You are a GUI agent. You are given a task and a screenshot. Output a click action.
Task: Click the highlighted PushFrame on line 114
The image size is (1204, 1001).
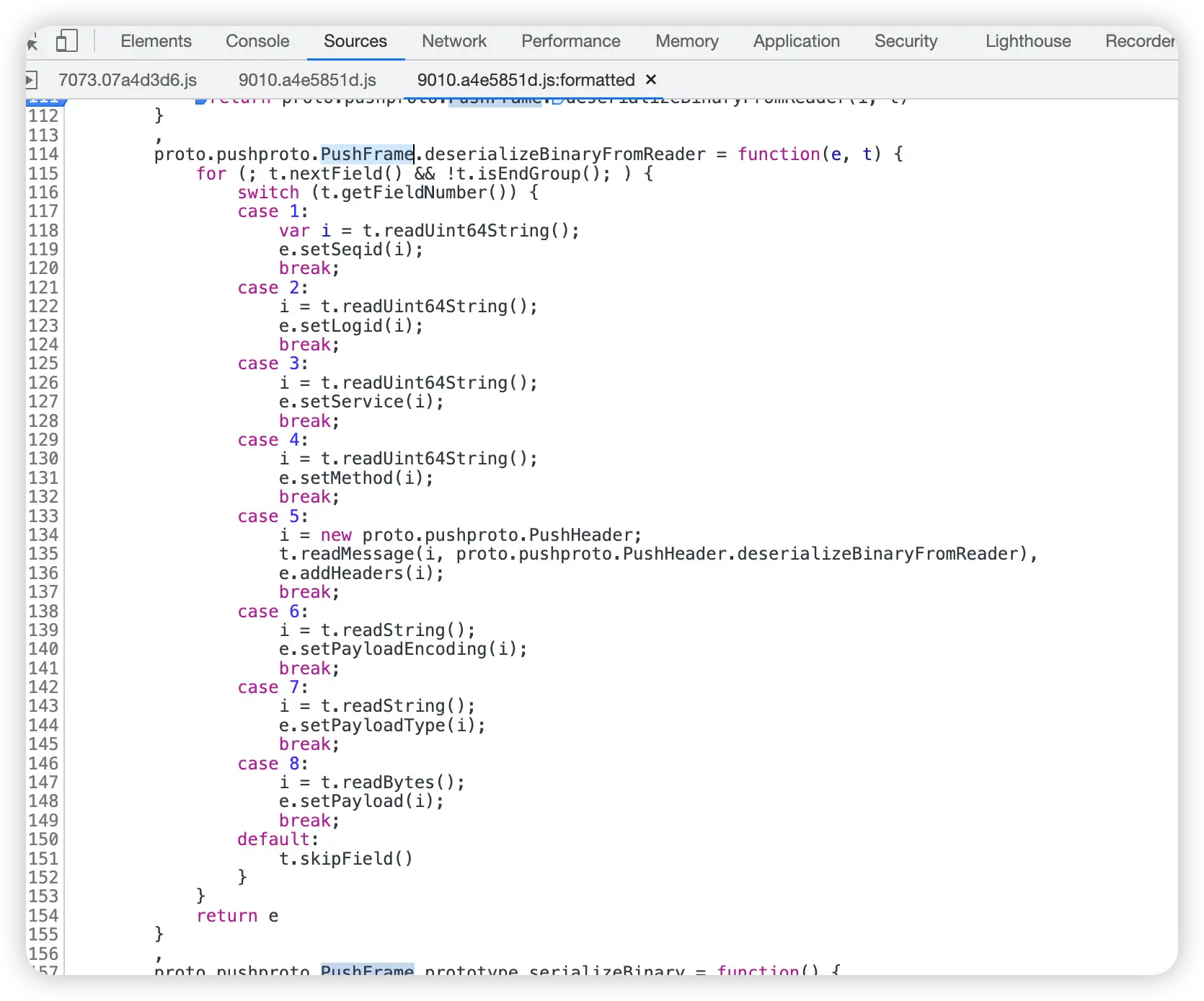[367, 154]
